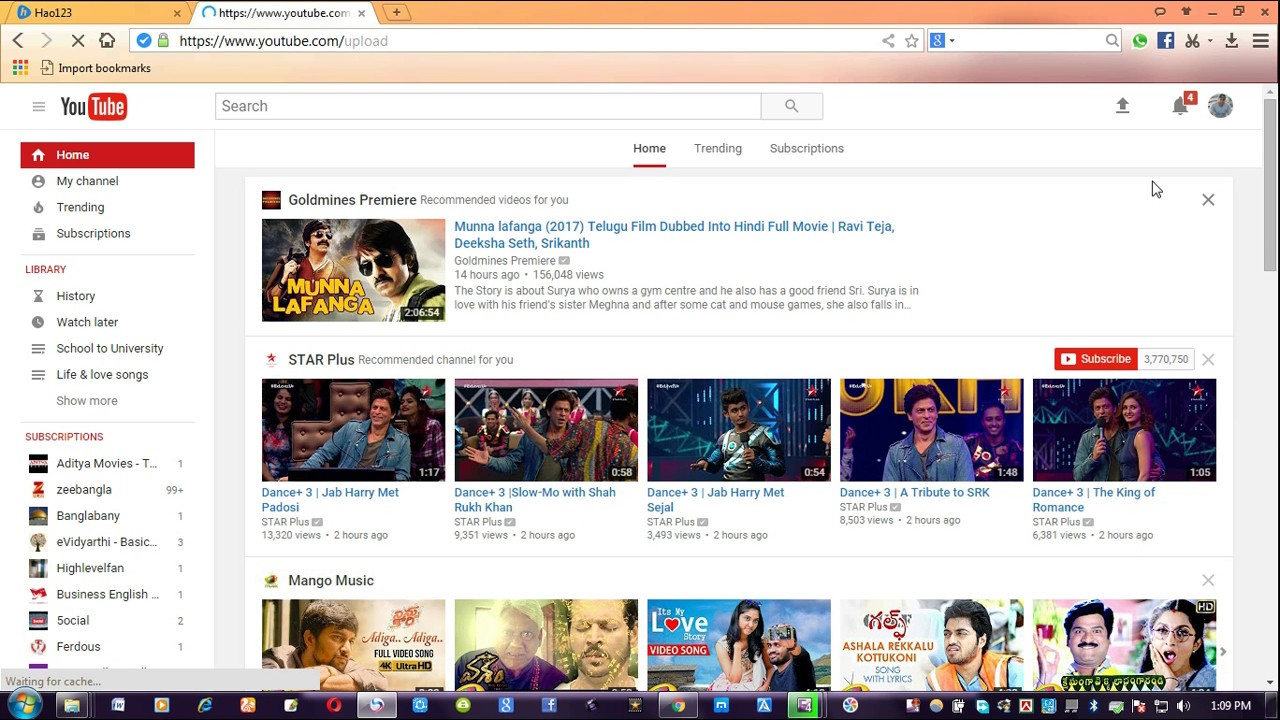The width and height of the screenshot is (1280, 720).
Task: Open the Facebook icon in the taskbar
Action: pos(549,705)
